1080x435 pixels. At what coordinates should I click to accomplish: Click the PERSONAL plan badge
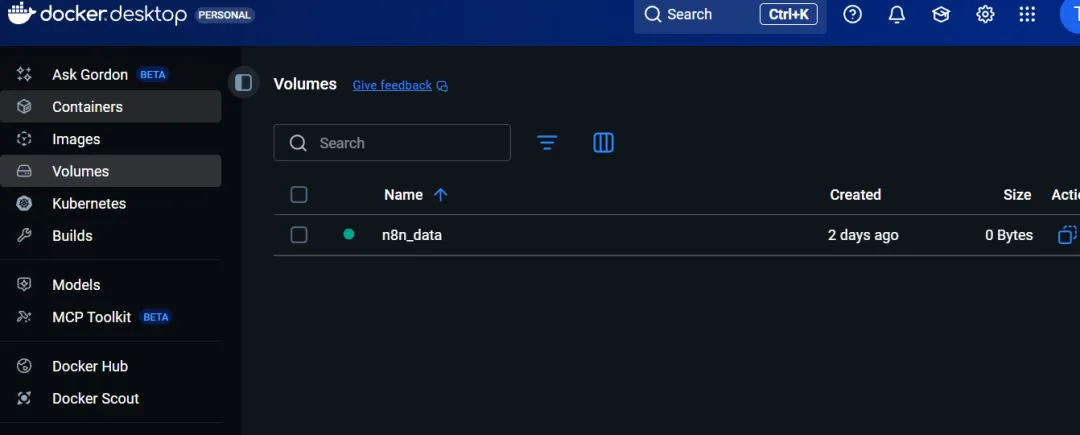[x=225, y=14]
